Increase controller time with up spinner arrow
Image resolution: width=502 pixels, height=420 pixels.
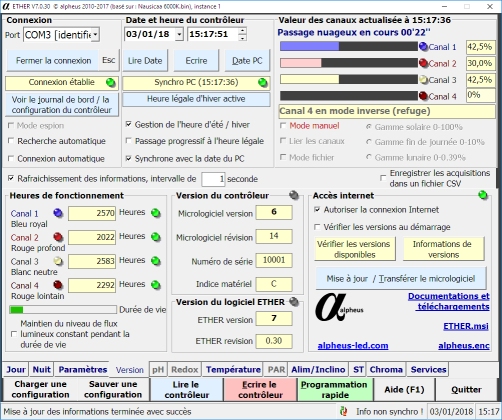click(x=242, y=31)
